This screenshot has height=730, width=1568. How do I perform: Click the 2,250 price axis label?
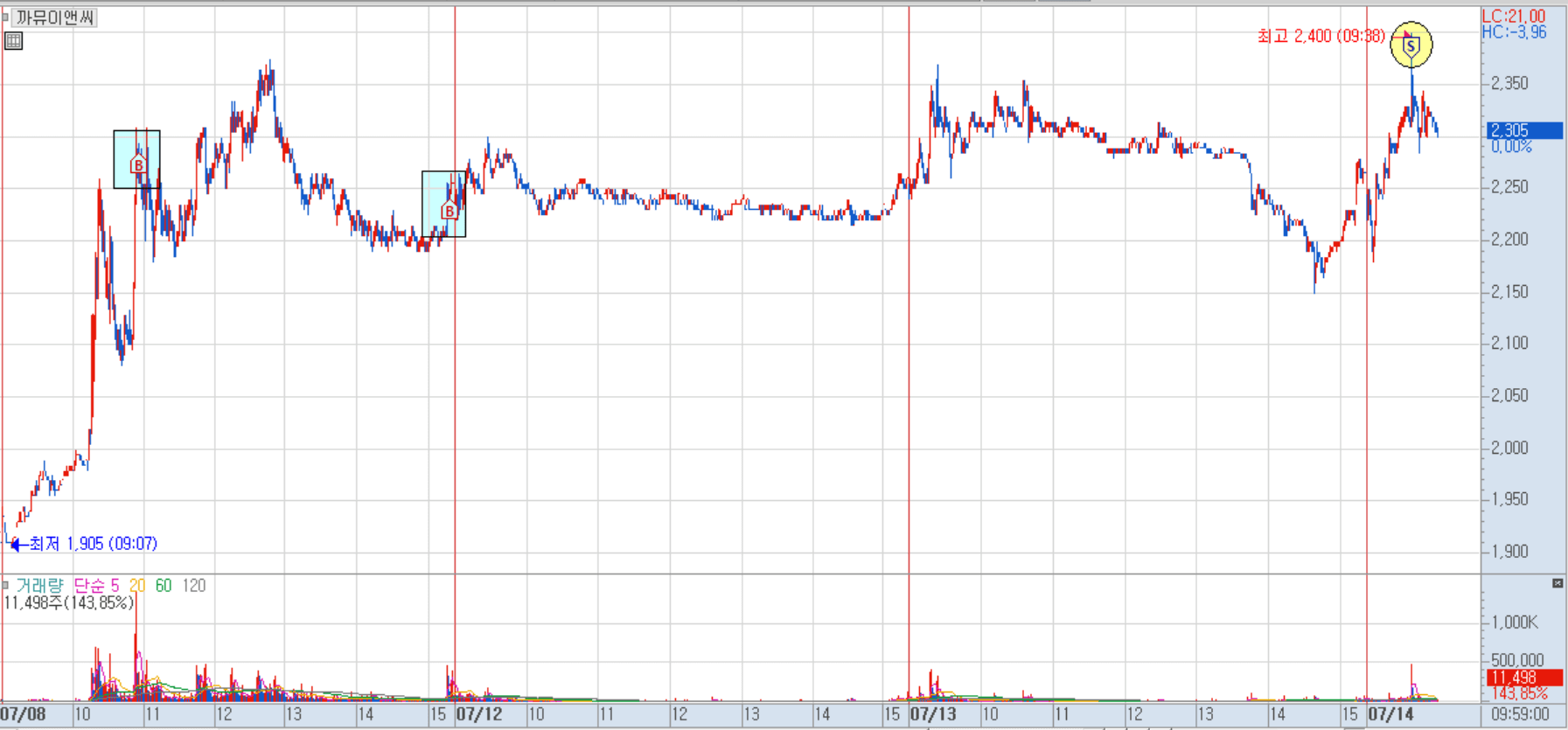pos(1509,187)
